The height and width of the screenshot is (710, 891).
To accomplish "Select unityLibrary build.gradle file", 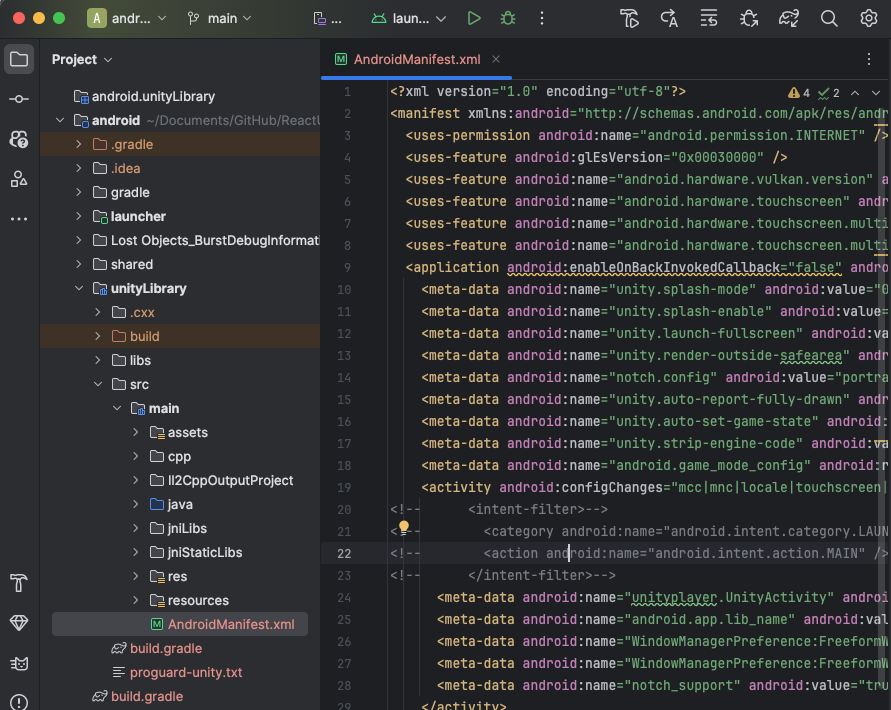I will tap(157, 648).
